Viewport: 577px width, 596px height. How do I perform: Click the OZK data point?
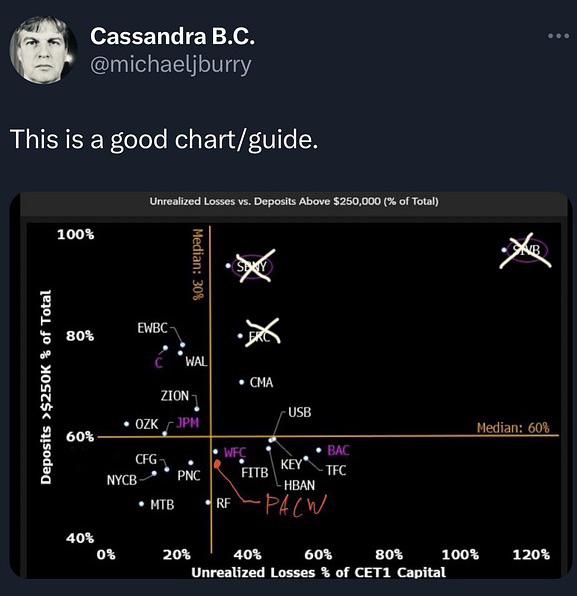[x=127, y=423]
